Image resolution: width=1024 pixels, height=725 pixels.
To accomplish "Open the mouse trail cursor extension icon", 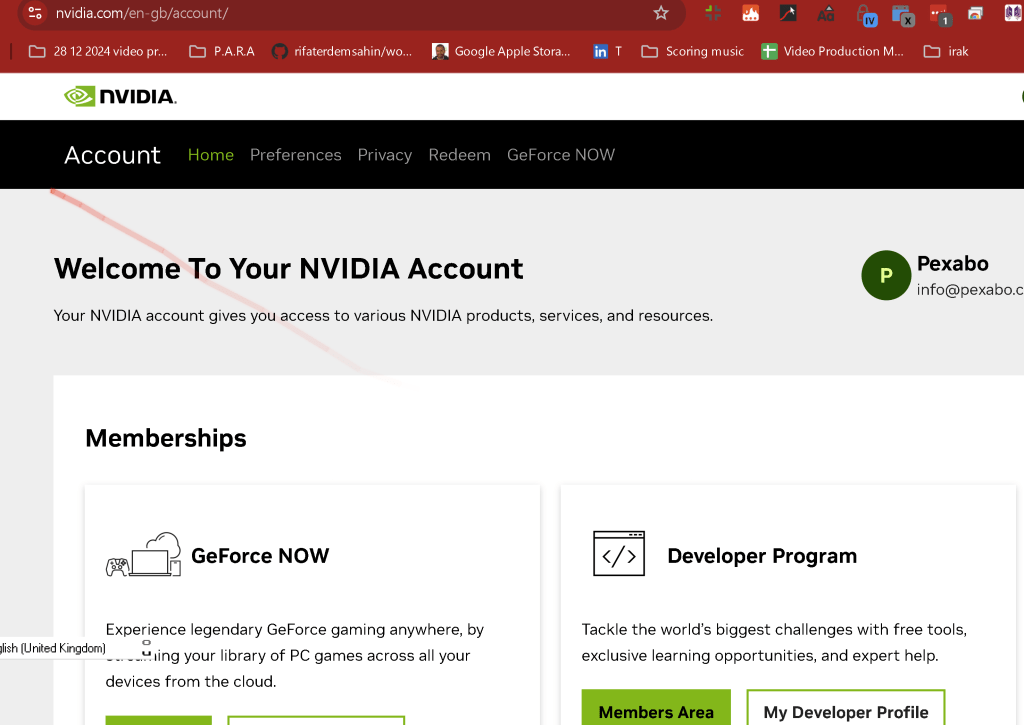I will [788, 12].
